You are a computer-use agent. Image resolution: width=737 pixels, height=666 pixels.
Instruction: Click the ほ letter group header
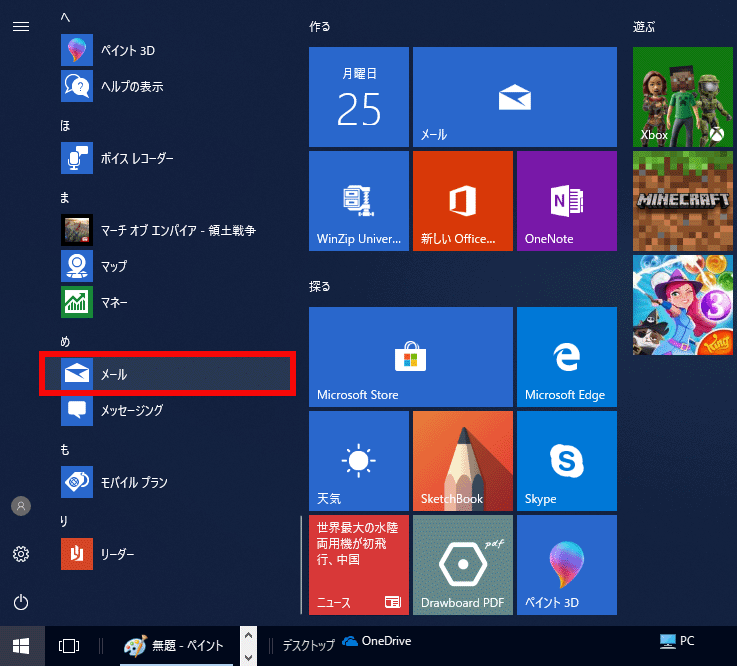pos(65,125)
